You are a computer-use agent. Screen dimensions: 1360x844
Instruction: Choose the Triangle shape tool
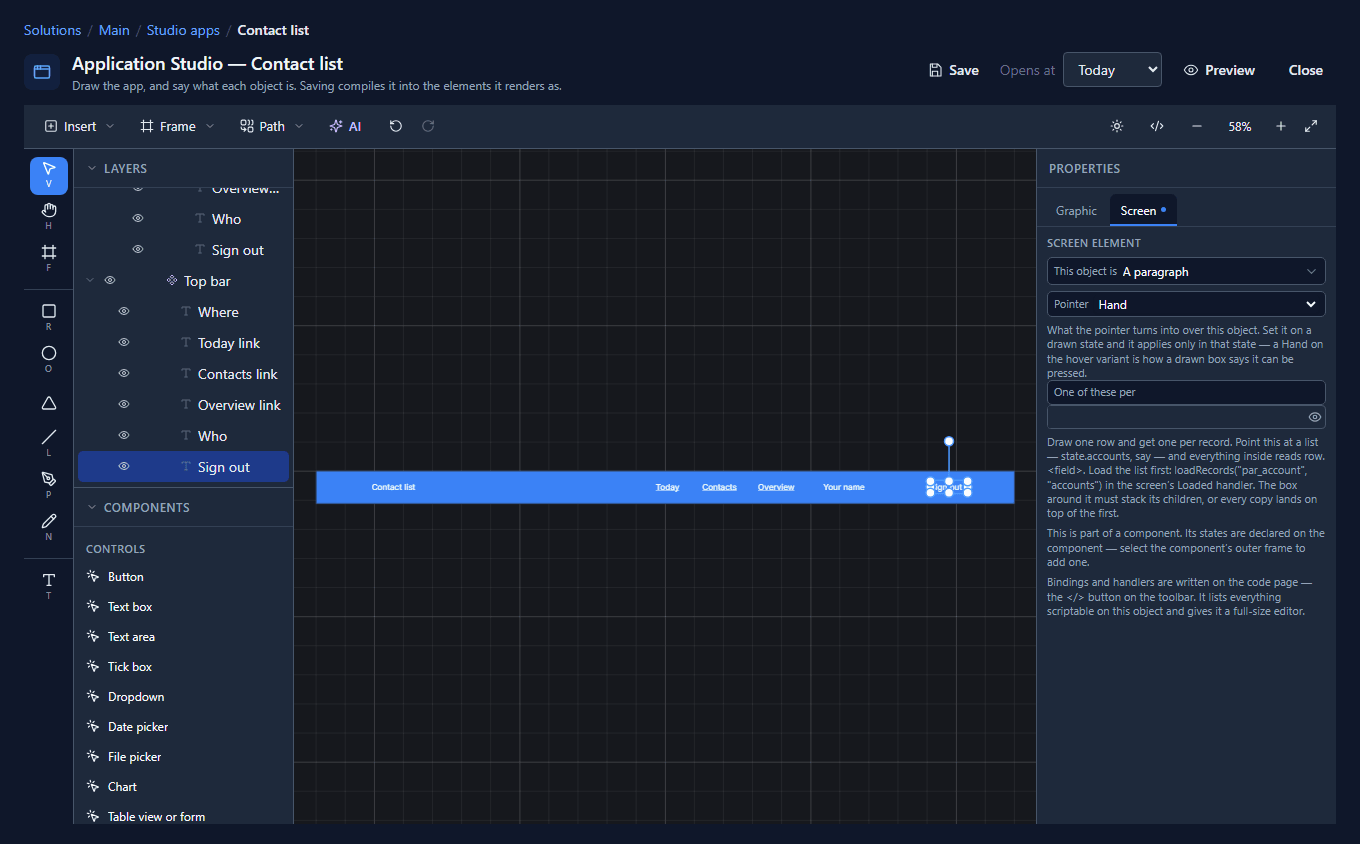click(49, 403)
